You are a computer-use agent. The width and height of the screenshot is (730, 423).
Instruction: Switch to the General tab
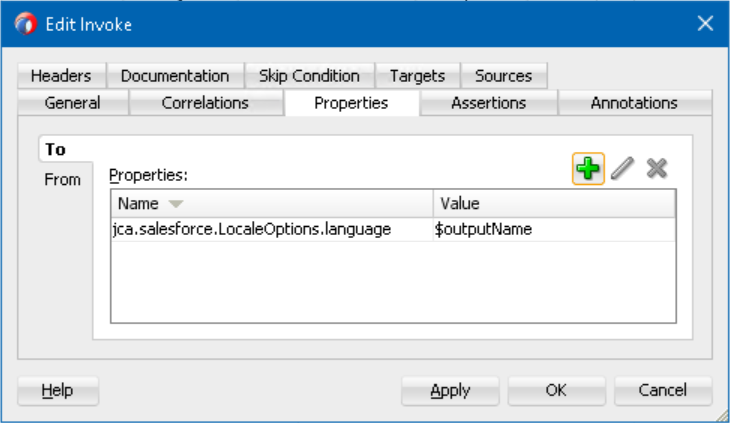pyautogui.click(x=72, y=103)
